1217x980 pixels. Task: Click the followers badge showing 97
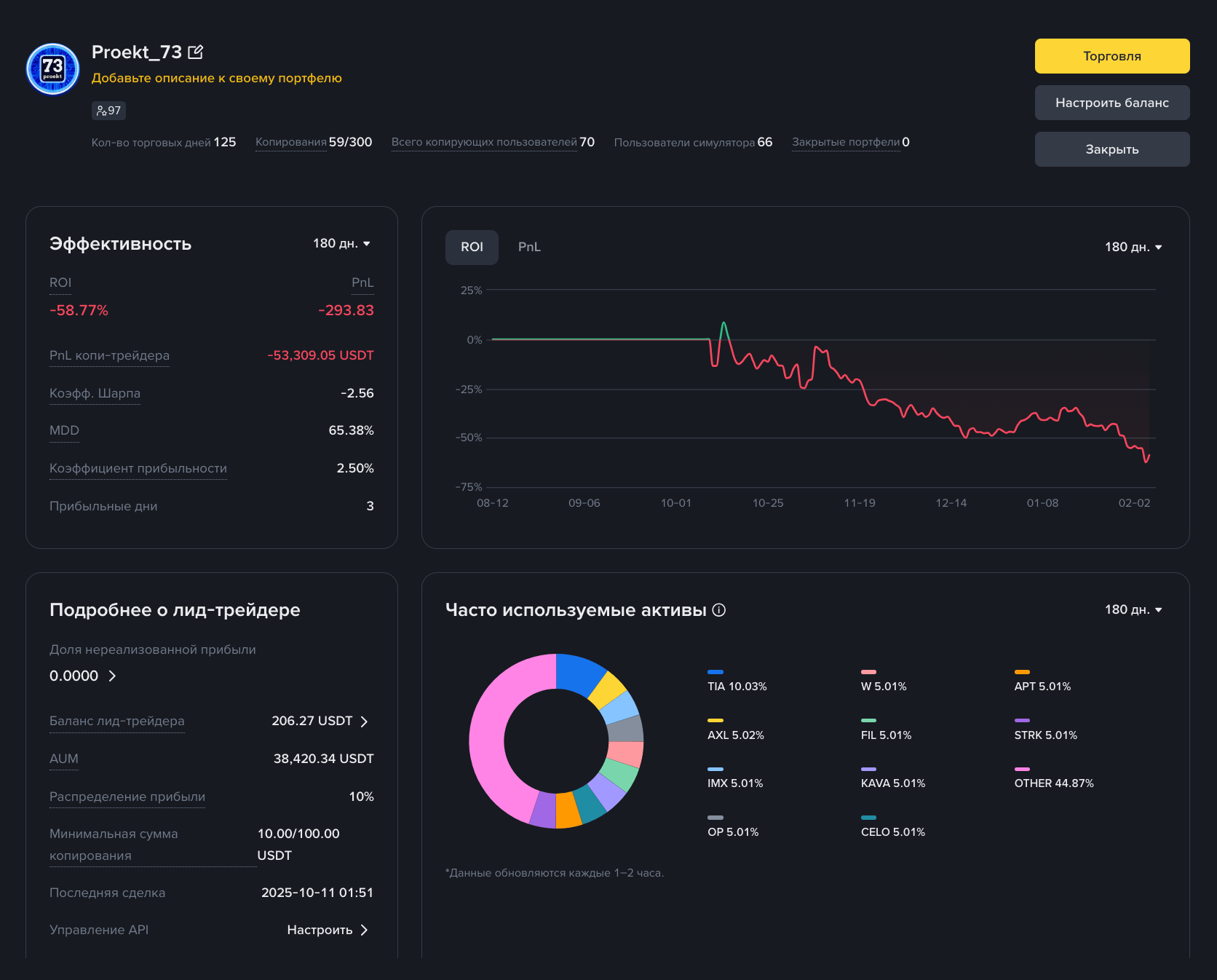pos(108,111)
